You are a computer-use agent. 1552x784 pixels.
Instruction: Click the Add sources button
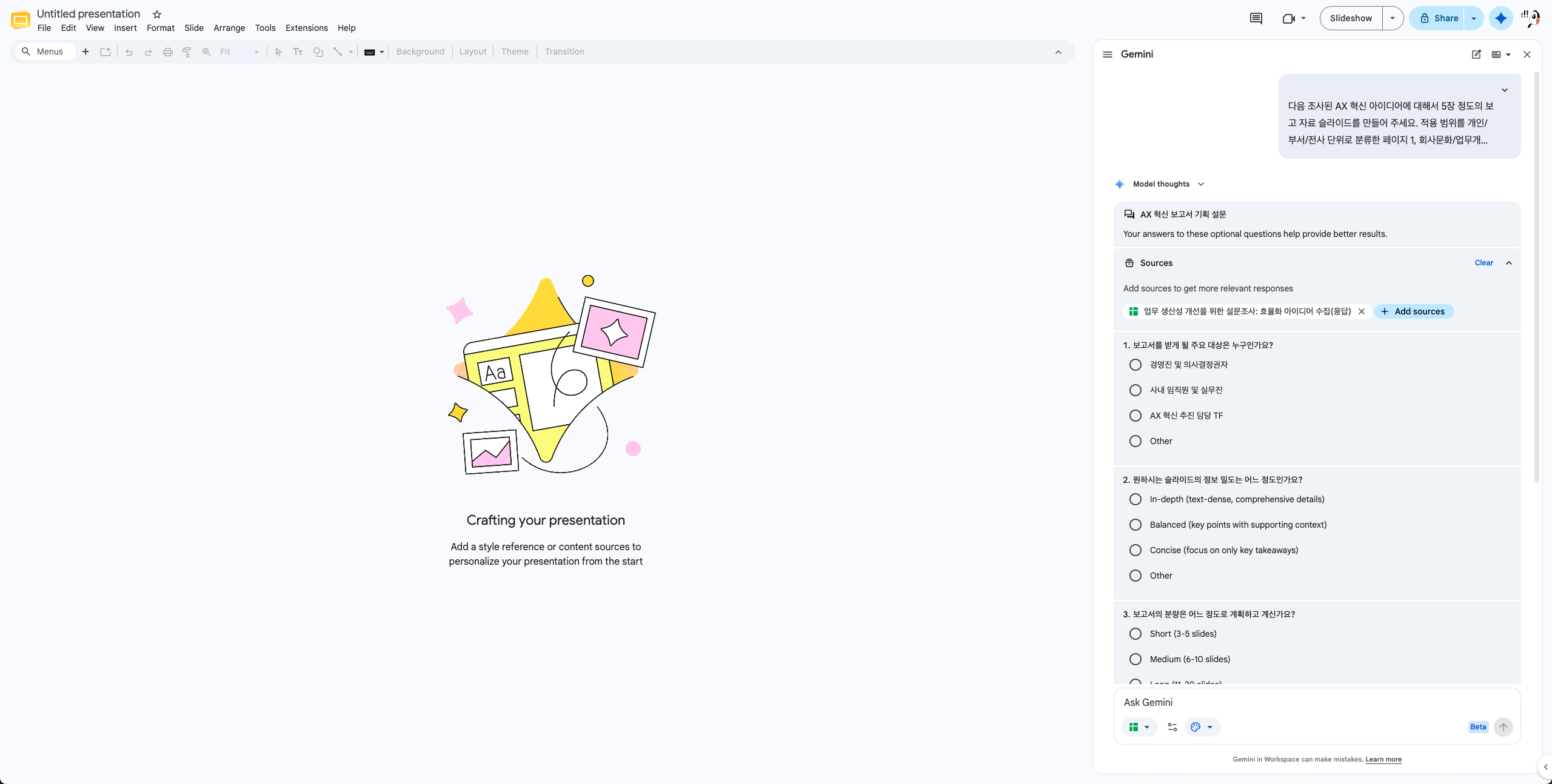[1414, 311]
